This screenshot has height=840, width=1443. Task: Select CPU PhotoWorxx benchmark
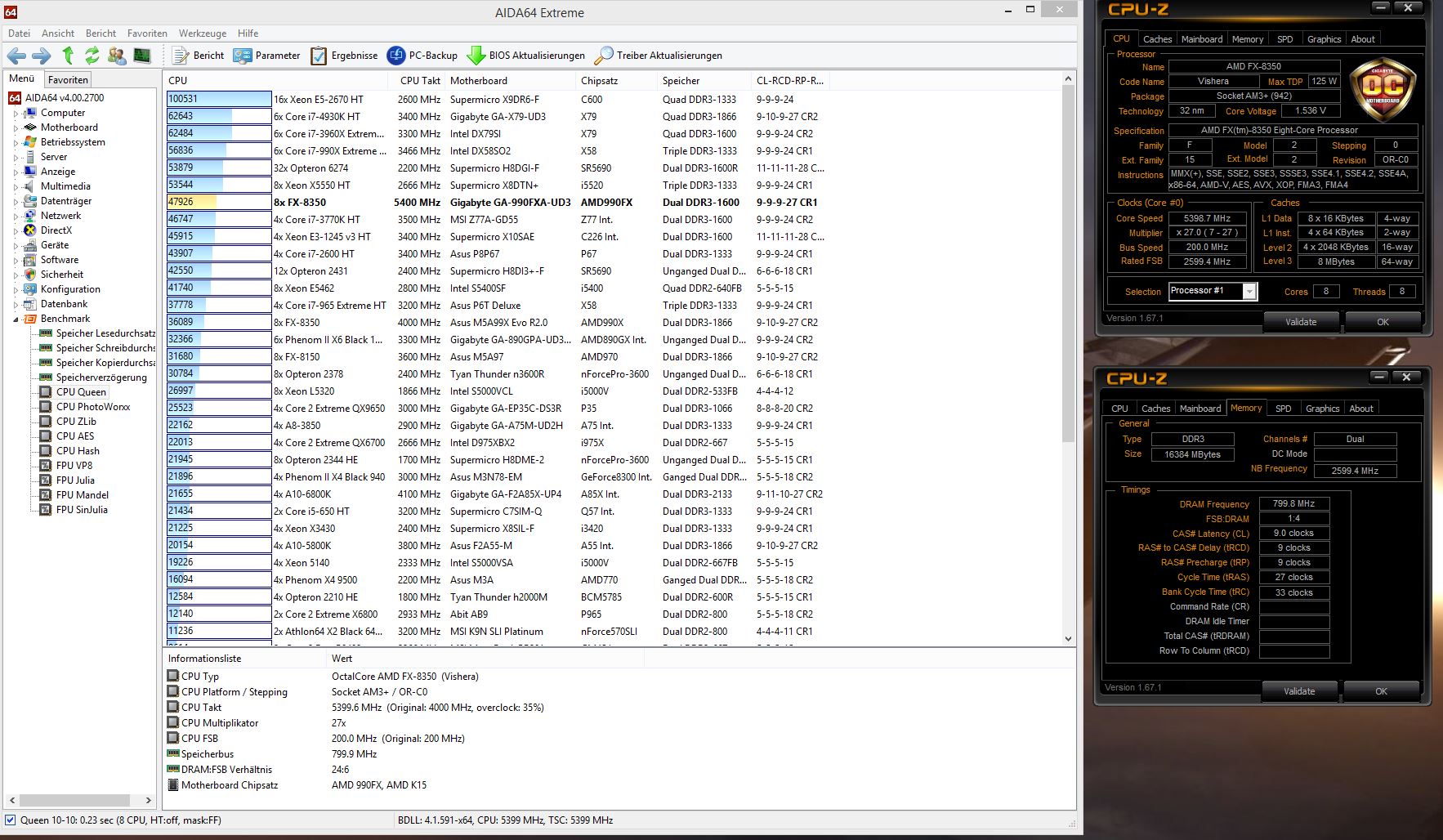92,406
